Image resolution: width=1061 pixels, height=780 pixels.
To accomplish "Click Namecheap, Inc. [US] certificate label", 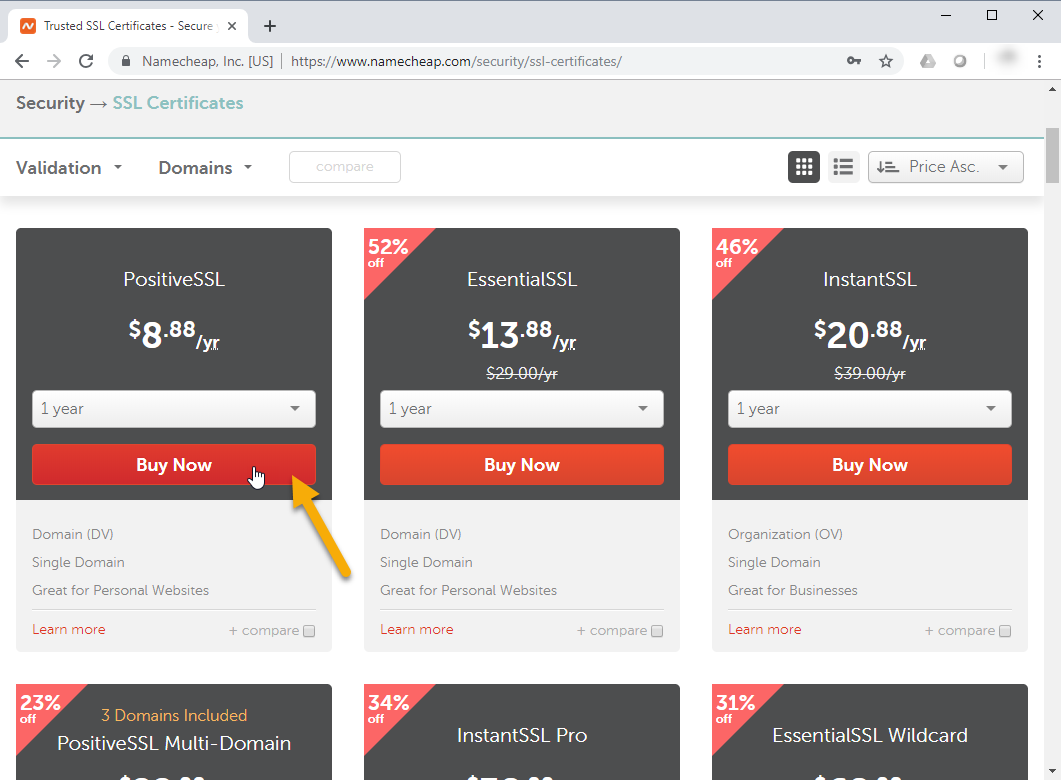I will tap(208, 62).
